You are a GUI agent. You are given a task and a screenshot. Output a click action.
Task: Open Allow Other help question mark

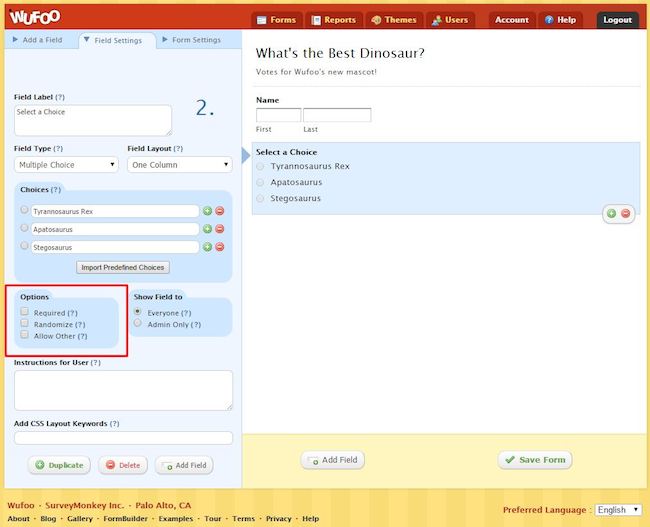click(x=82, y=336)
